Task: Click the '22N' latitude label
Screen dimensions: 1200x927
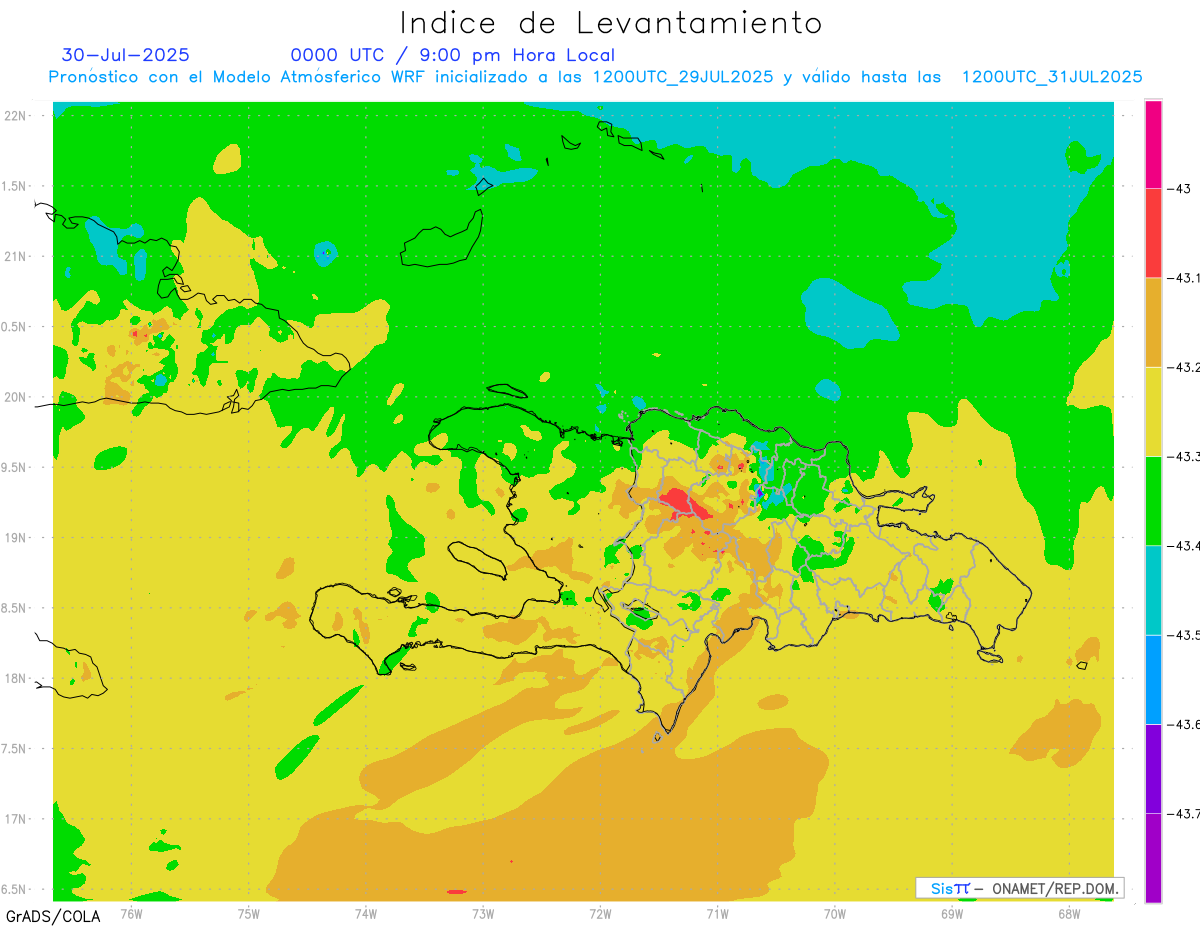Action: pyautogui.click(x=16, y=116)
